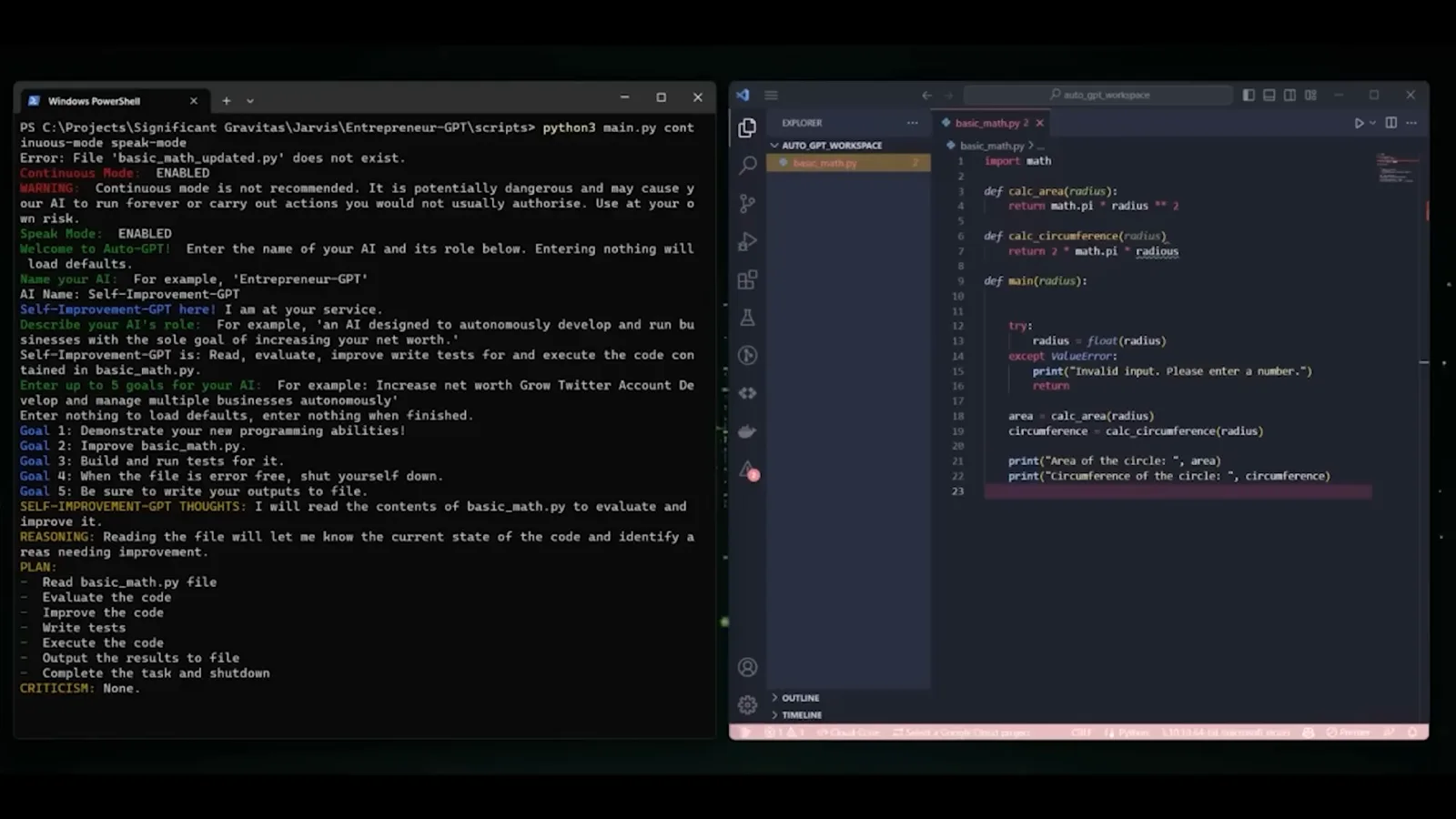The image size is (1456, 819).
Task: Open the run button dropdown arrow
Action: coord(1372,123)
